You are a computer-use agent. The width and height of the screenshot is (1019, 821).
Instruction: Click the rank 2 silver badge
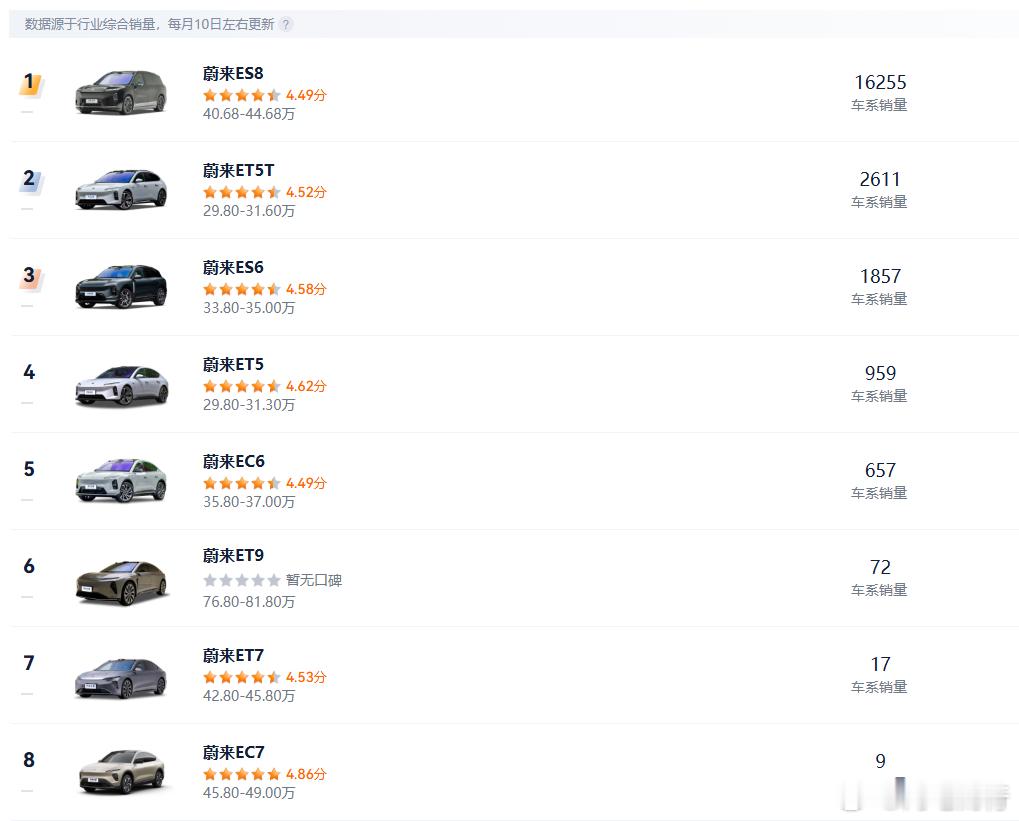30,180
